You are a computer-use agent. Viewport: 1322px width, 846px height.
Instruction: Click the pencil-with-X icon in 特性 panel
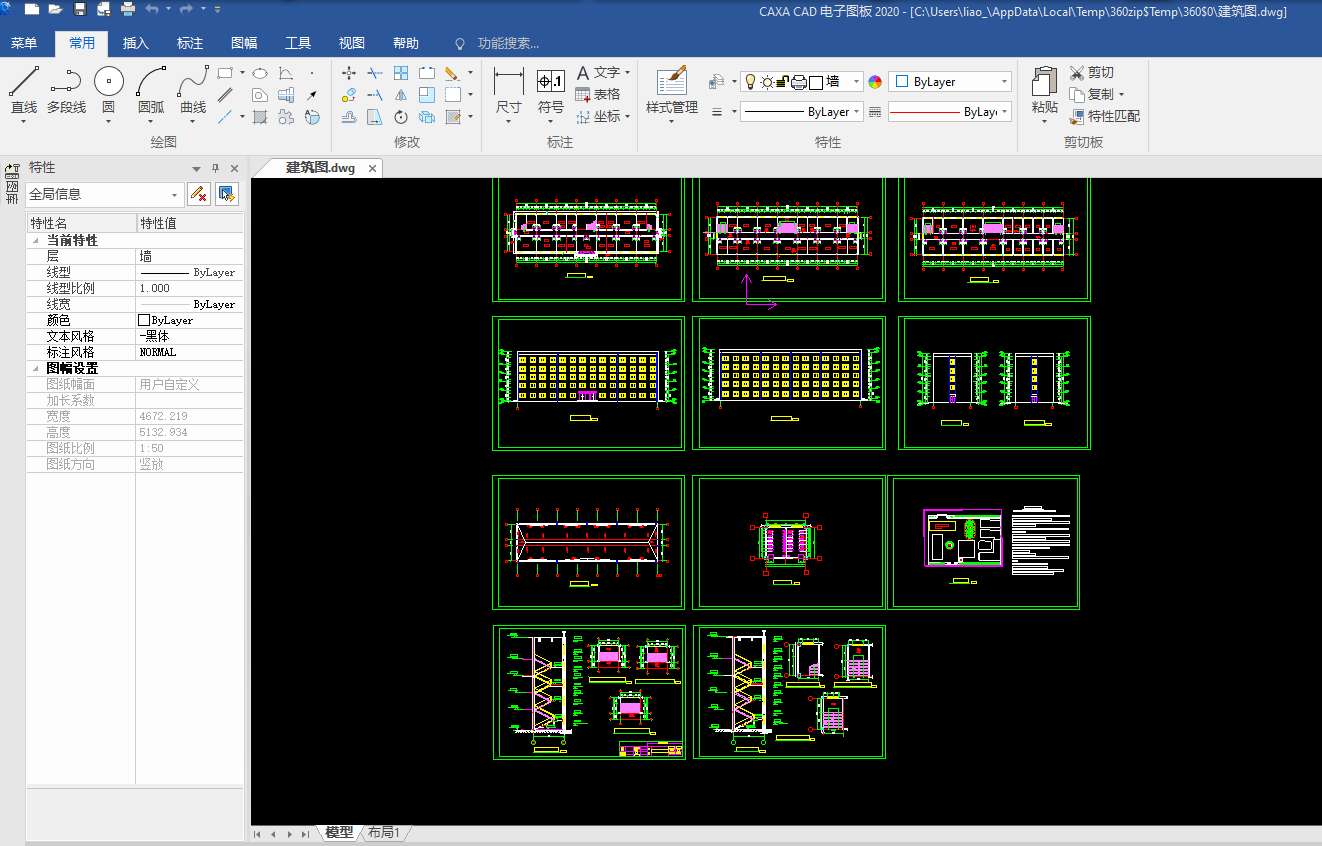point(199,194)
